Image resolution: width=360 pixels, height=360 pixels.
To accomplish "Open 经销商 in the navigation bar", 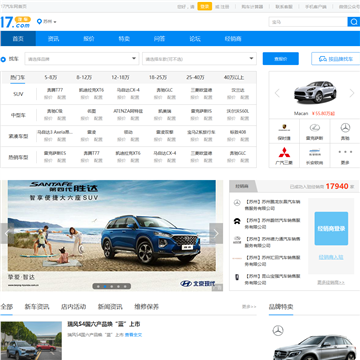I will tap(233, 39).
